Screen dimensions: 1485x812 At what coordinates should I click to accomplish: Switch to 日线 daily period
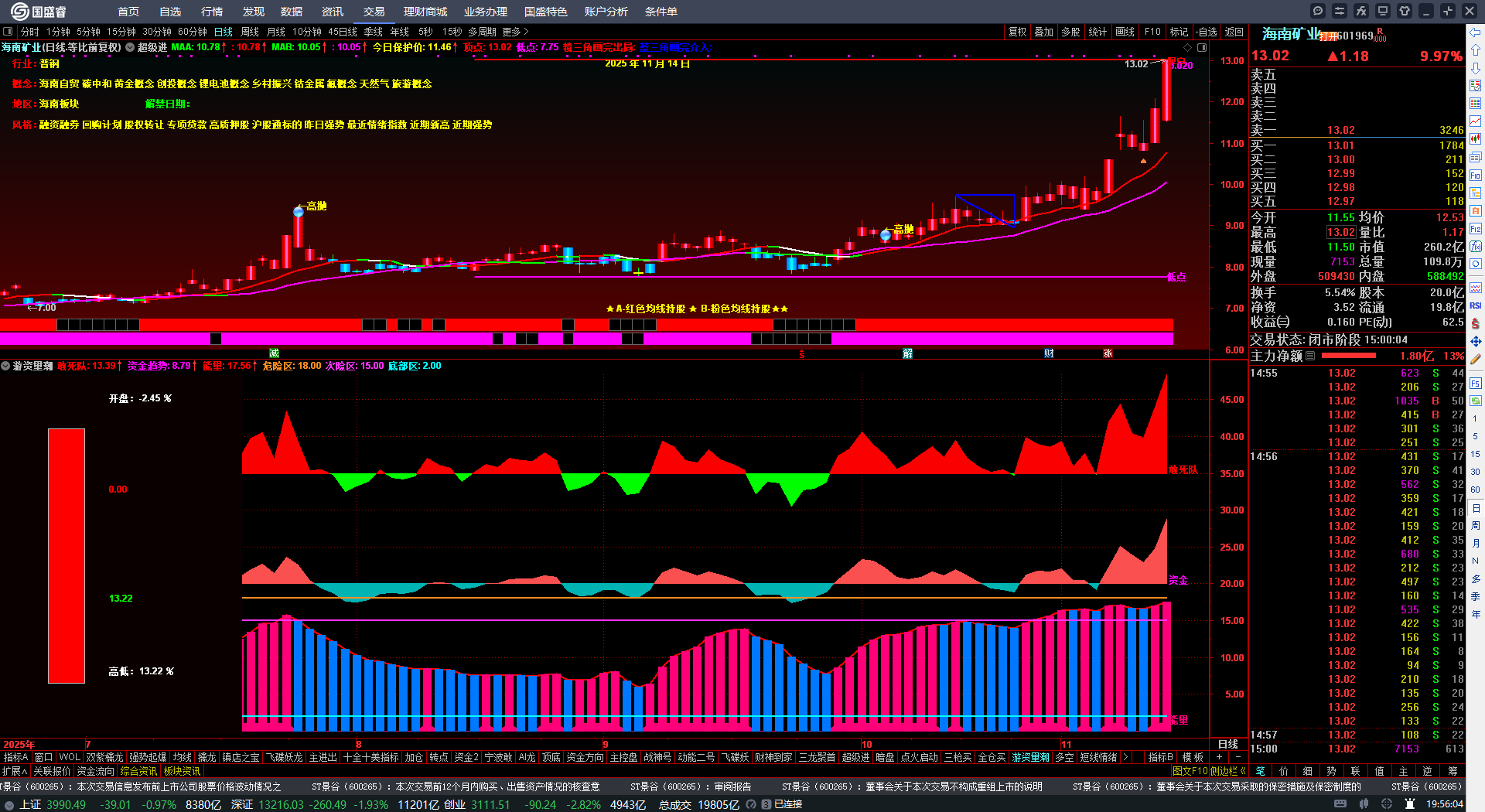click(x=224, y=32)
